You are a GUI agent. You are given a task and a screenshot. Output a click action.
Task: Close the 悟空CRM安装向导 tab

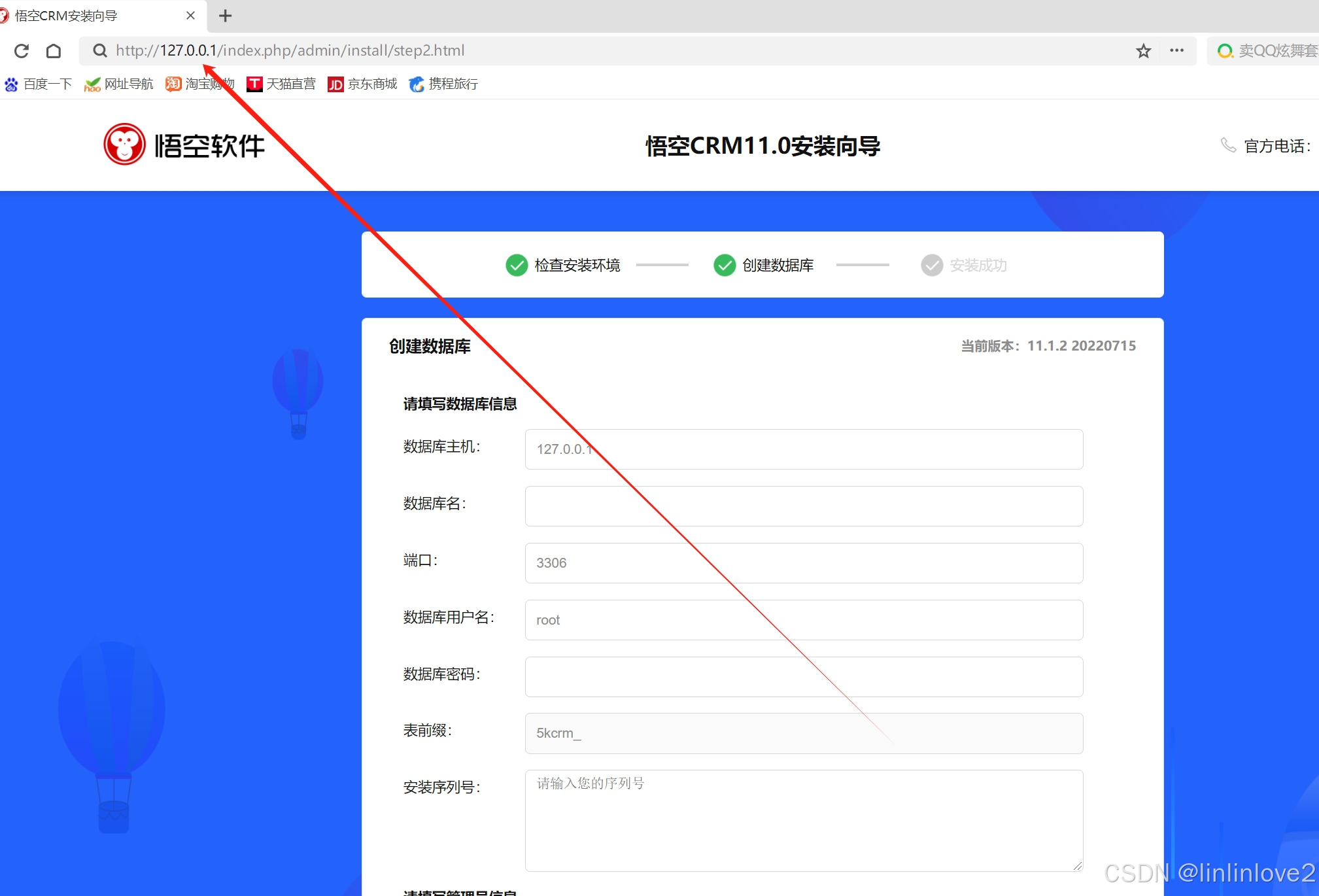190,16
